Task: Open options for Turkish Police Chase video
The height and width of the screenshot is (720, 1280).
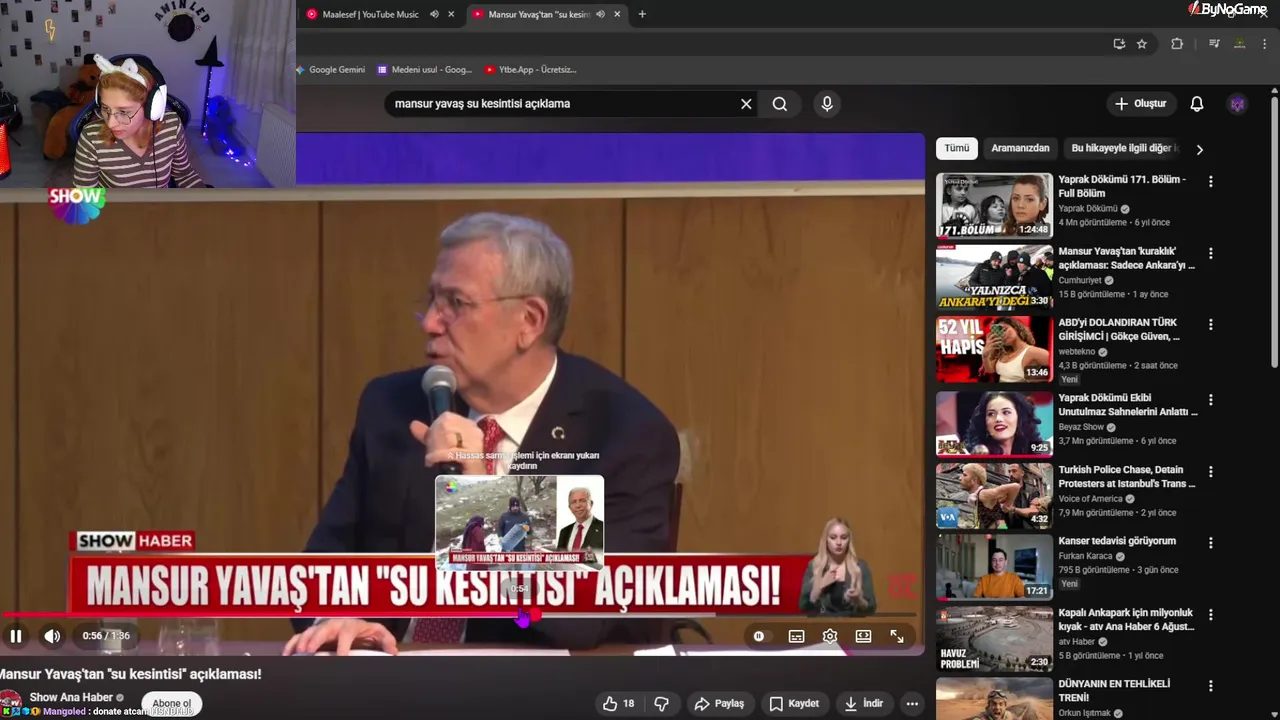Action: pos(1211,472)
